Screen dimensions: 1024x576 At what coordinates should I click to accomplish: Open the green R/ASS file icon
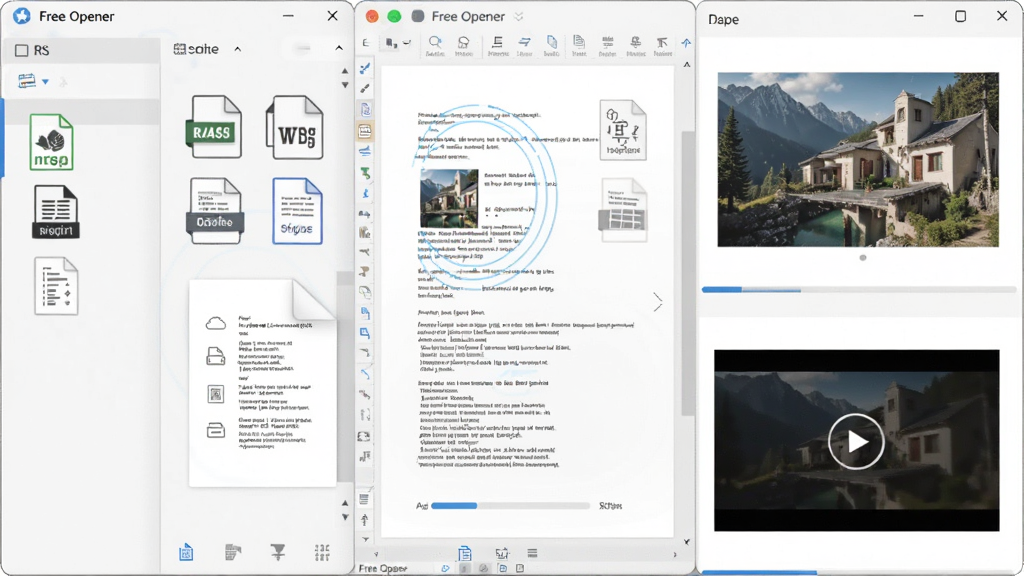point(214,127)
